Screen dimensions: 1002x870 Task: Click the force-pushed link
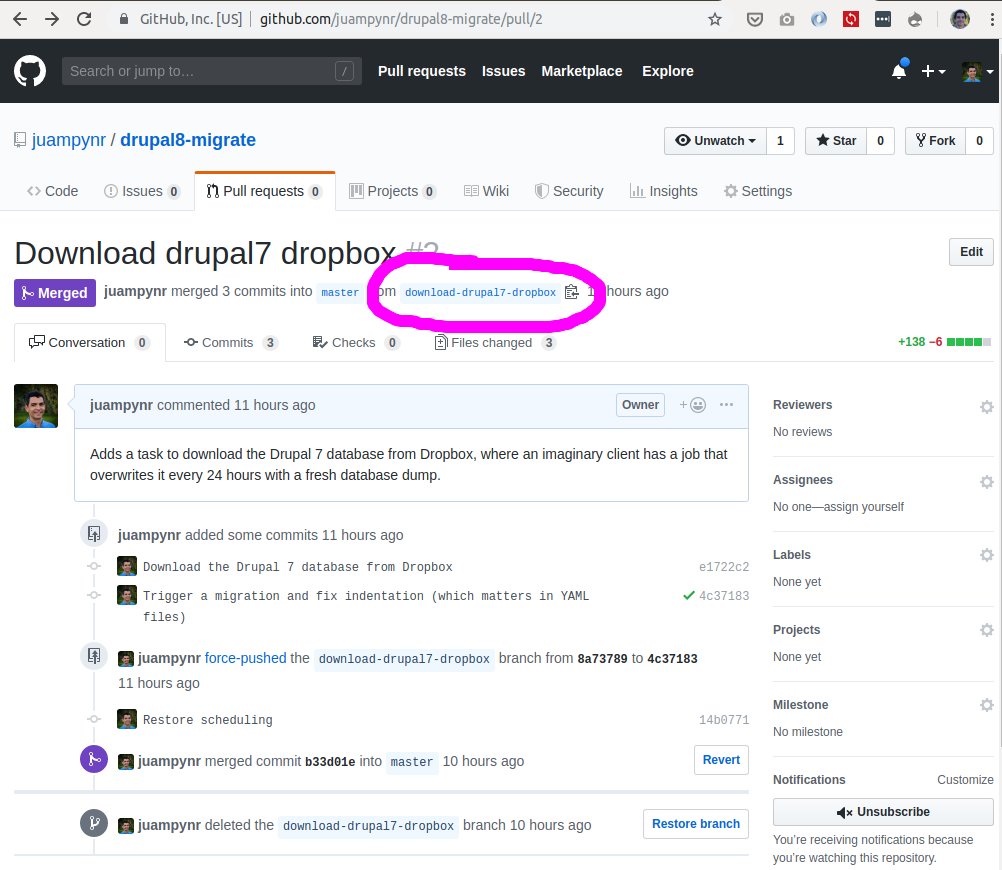[245, 658]
